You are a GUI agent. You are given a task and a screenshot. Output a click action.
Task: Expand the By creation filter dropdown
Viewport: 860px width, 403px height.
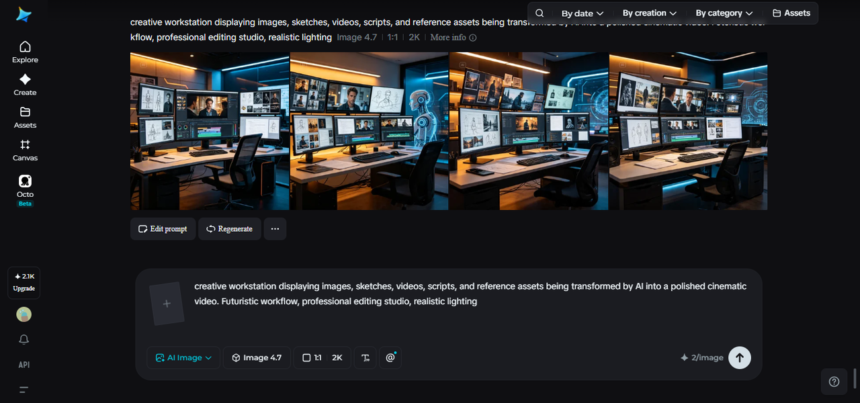click(649, 13)
